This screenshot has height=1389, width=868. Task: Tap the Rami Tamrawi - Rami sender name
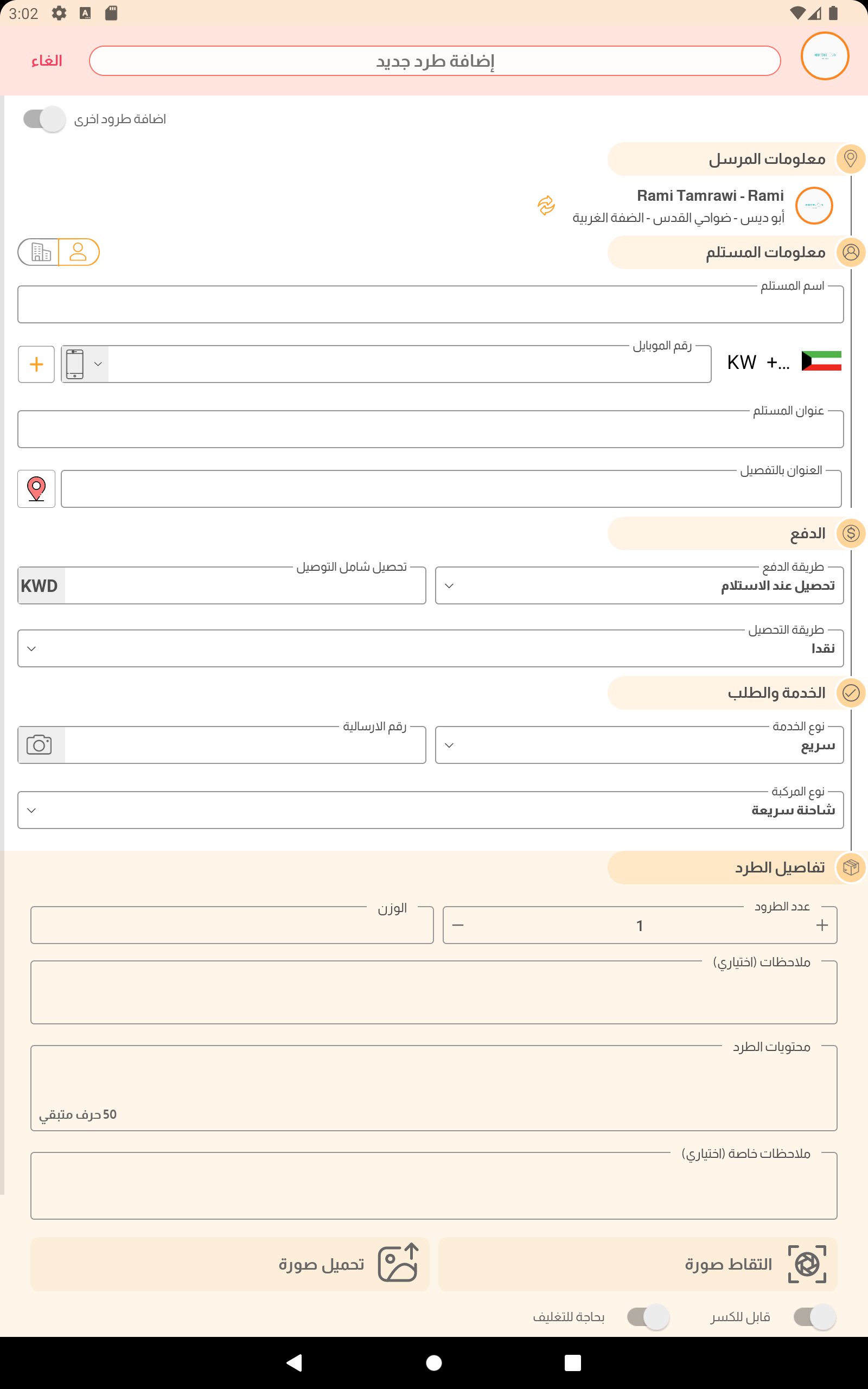710,196
